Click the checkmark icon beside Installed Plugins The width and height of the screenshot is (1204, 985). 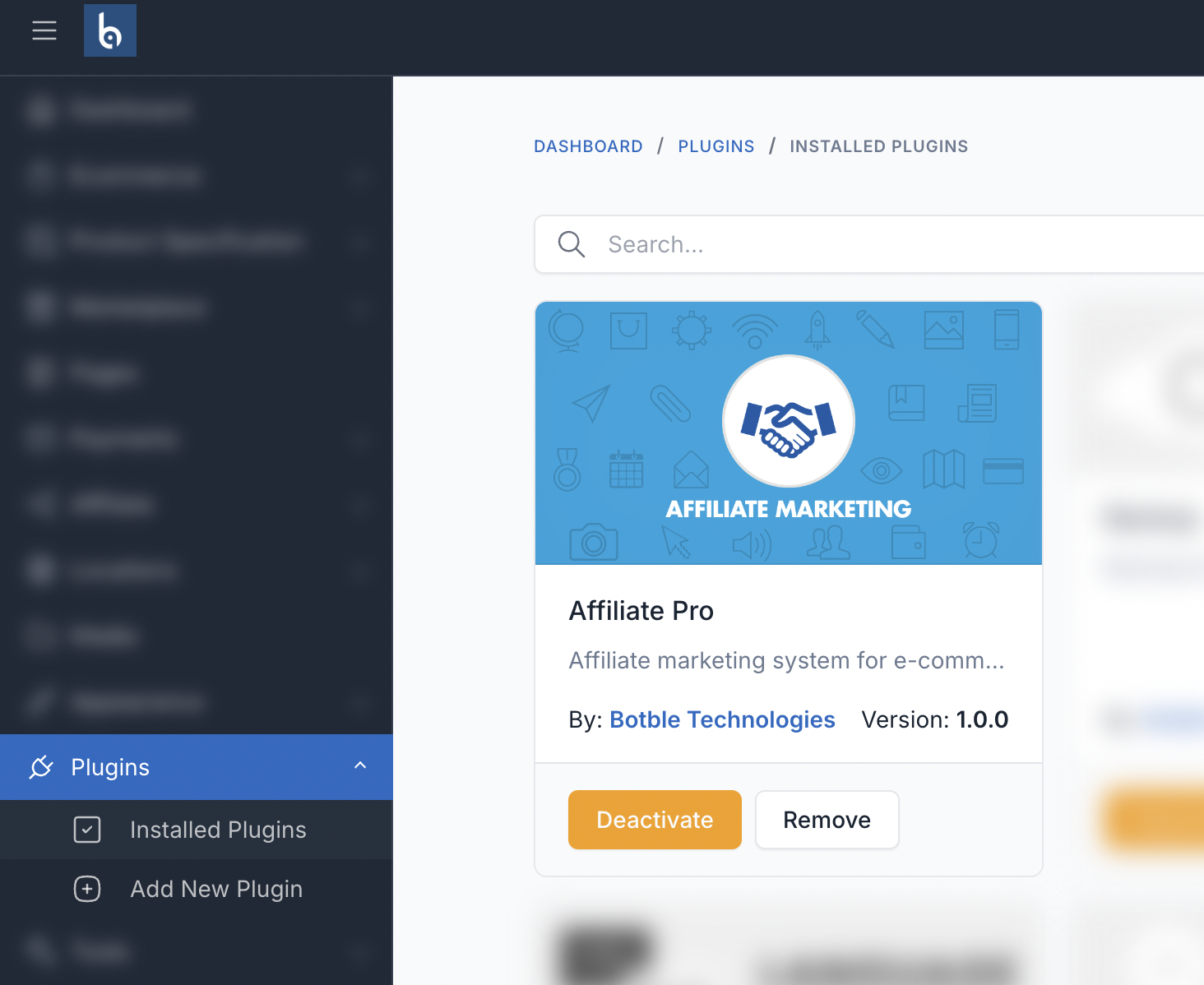[87, 830]
